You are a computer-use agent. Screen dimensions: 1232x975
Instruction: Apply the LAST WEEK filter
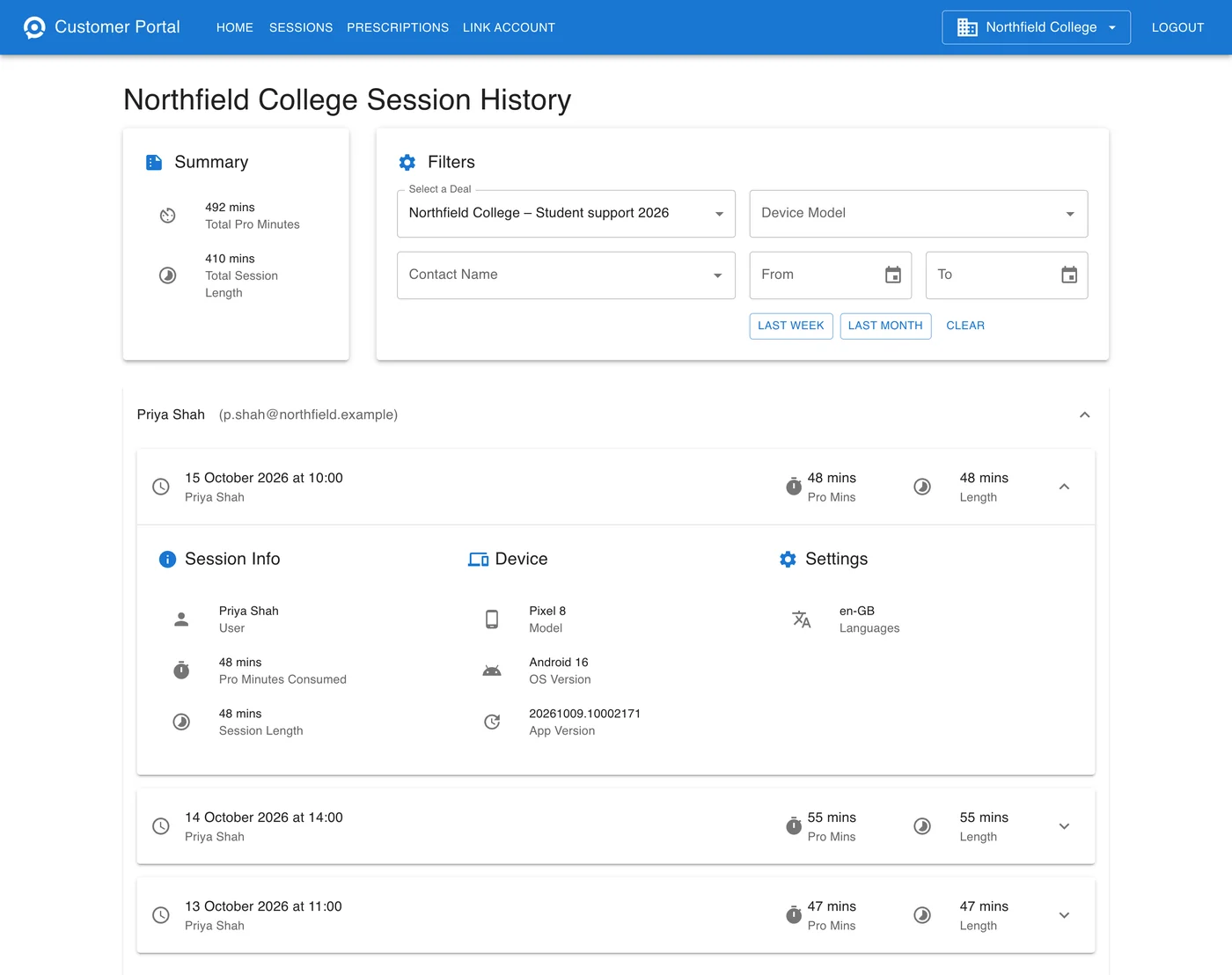(791, 326)
